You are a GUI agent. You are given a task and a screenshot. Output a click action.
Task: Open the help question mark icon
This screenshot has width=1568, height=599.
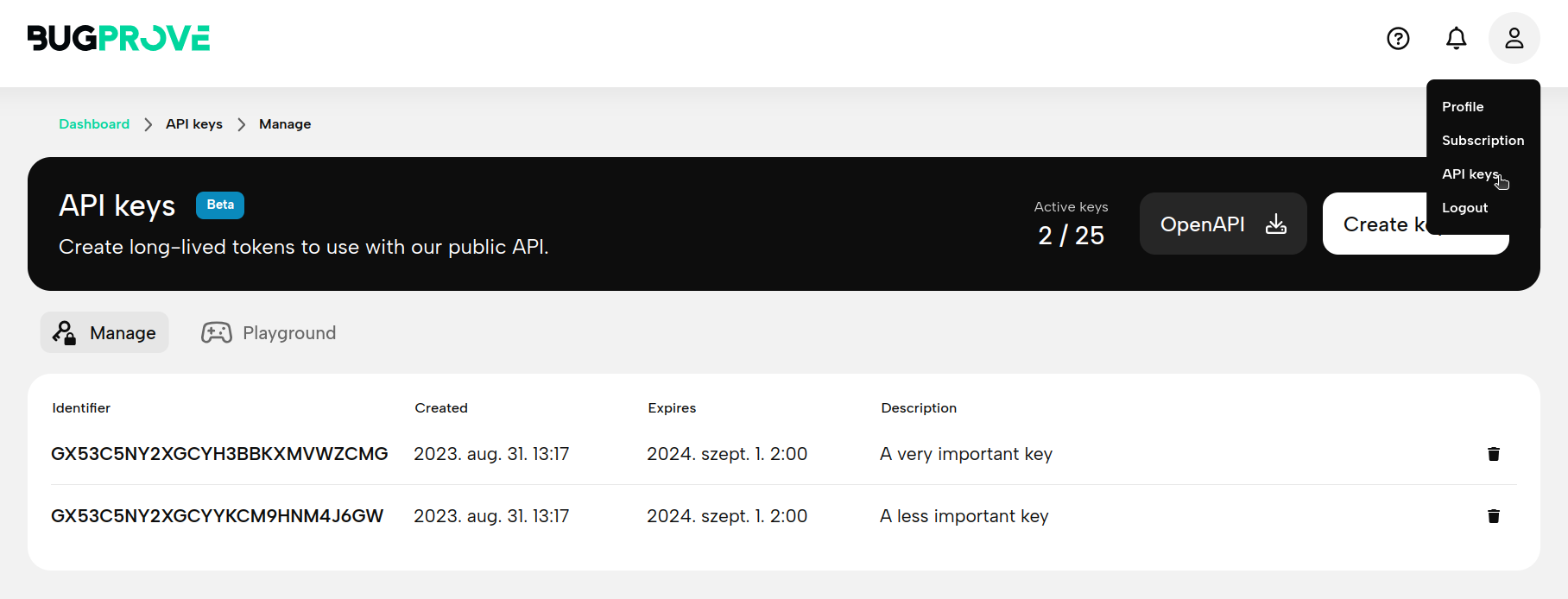pyautogui.click(x=1398, y=38)
